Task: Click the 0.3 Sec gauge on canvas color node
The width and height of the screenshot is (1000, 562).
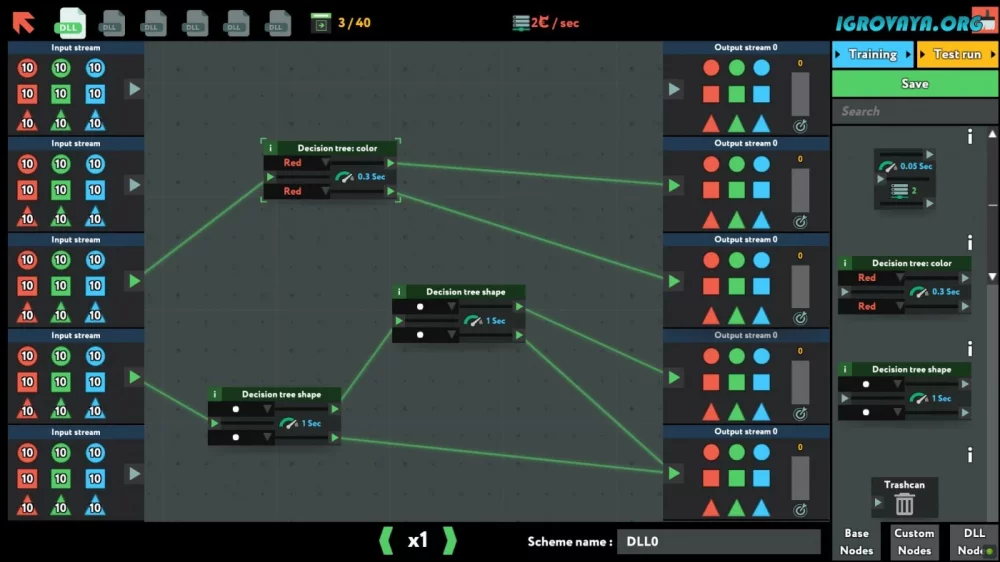Action: pyautogui.click(x=345, y=177)
